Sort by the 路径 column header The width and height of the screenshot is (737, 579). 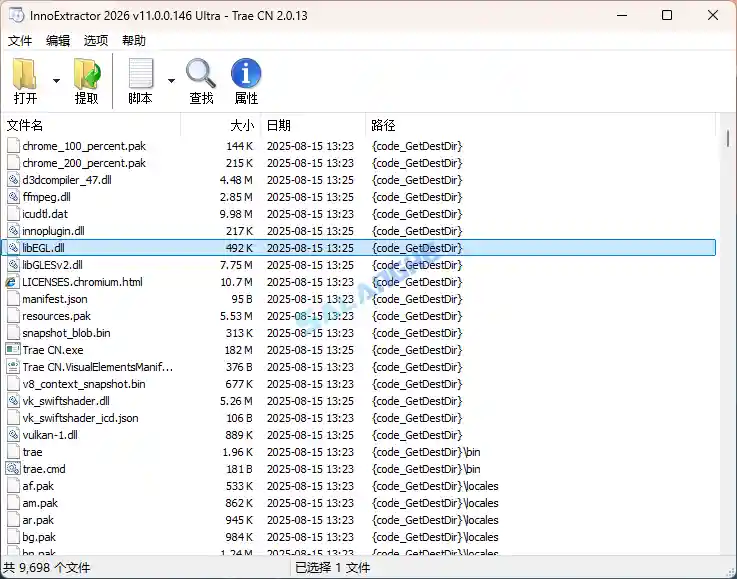point(541,125)
